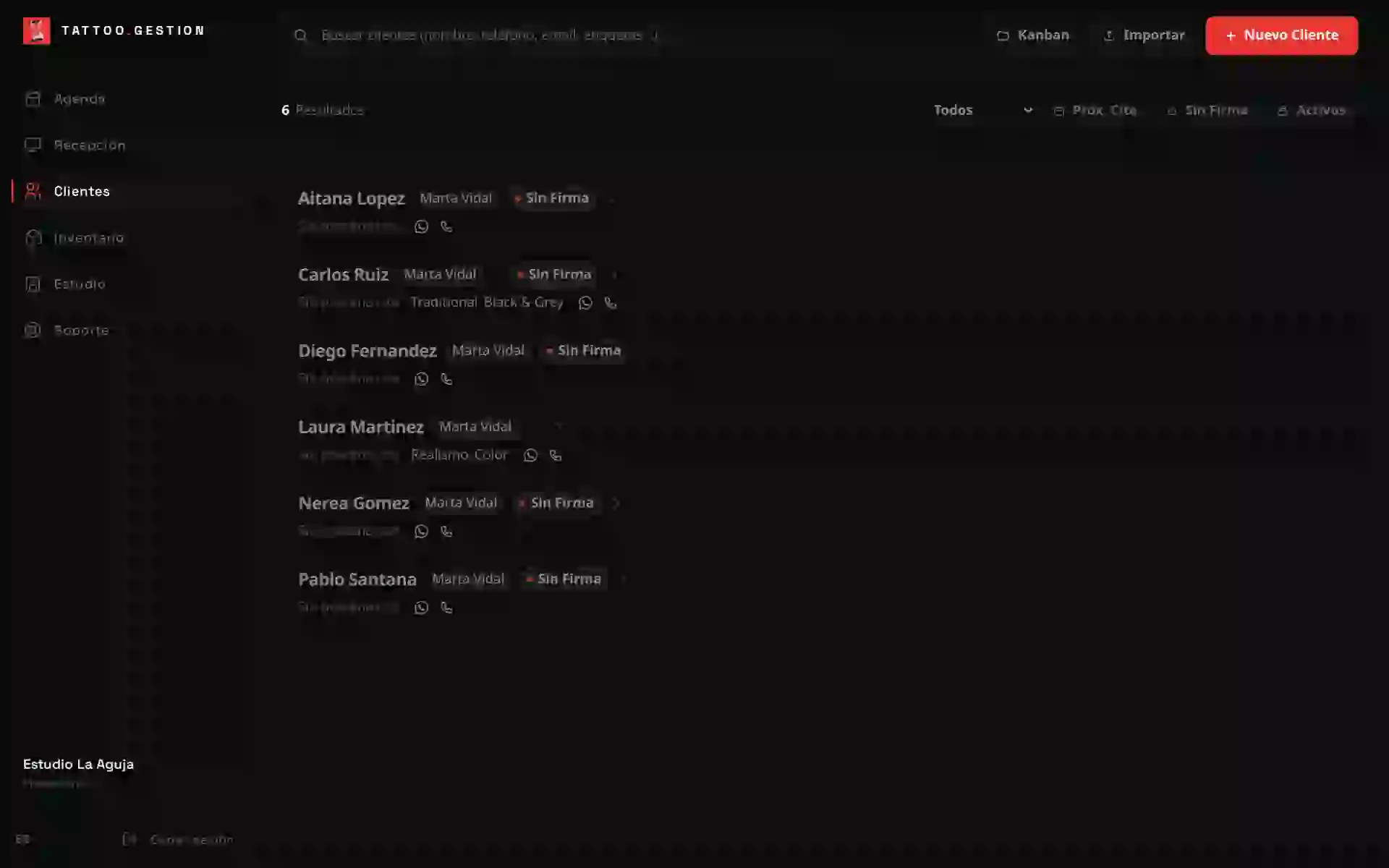Viewport: 1389px width, 868px height.
Task: Click Sin Firma badge on Carlos Ruiz
Action: coord(554,275)
